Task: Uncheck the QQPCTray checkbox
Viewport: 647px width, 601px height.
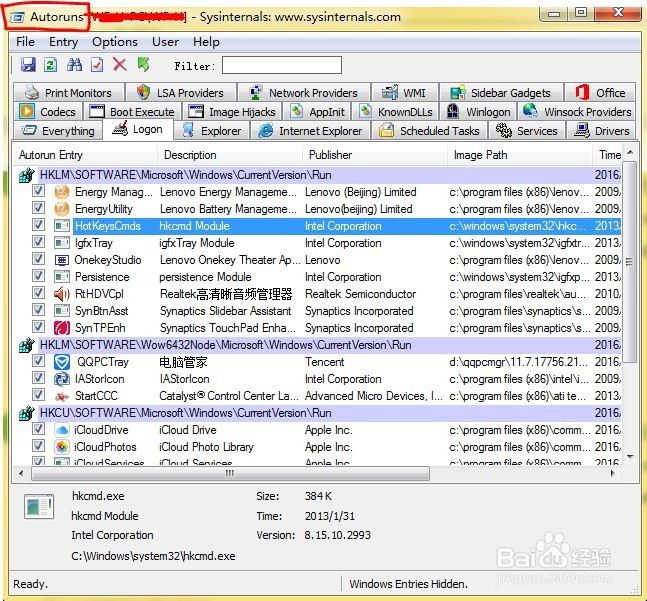Action: click(x=38, y=361)
